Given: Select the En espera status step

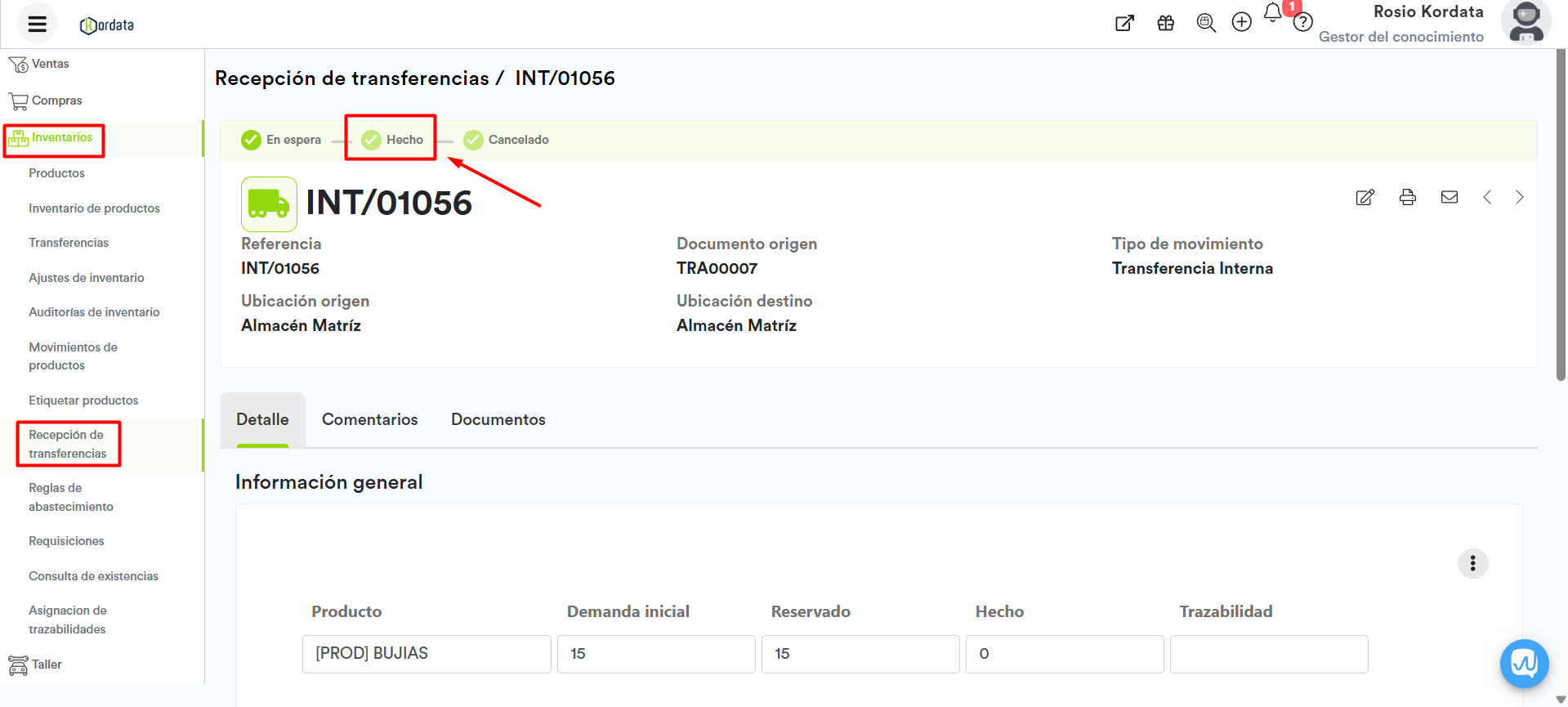Looking at the screenshot, I should pos(281,140).
